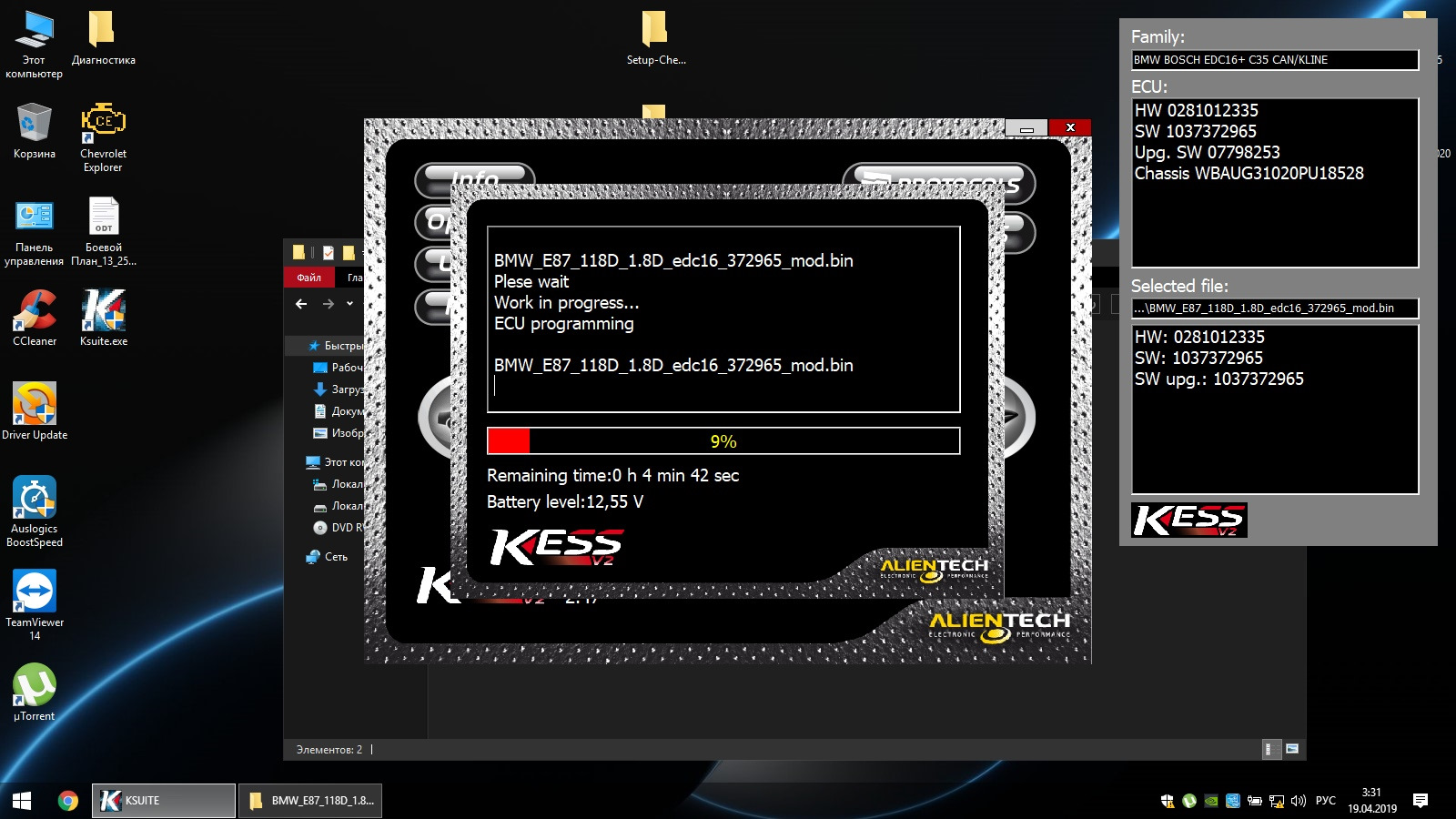Image resolution: width=1456 pixels, height=819 pixels.
Task: Click the Upg. SW 07798253 line
Action: click(x=1208, y=152)
